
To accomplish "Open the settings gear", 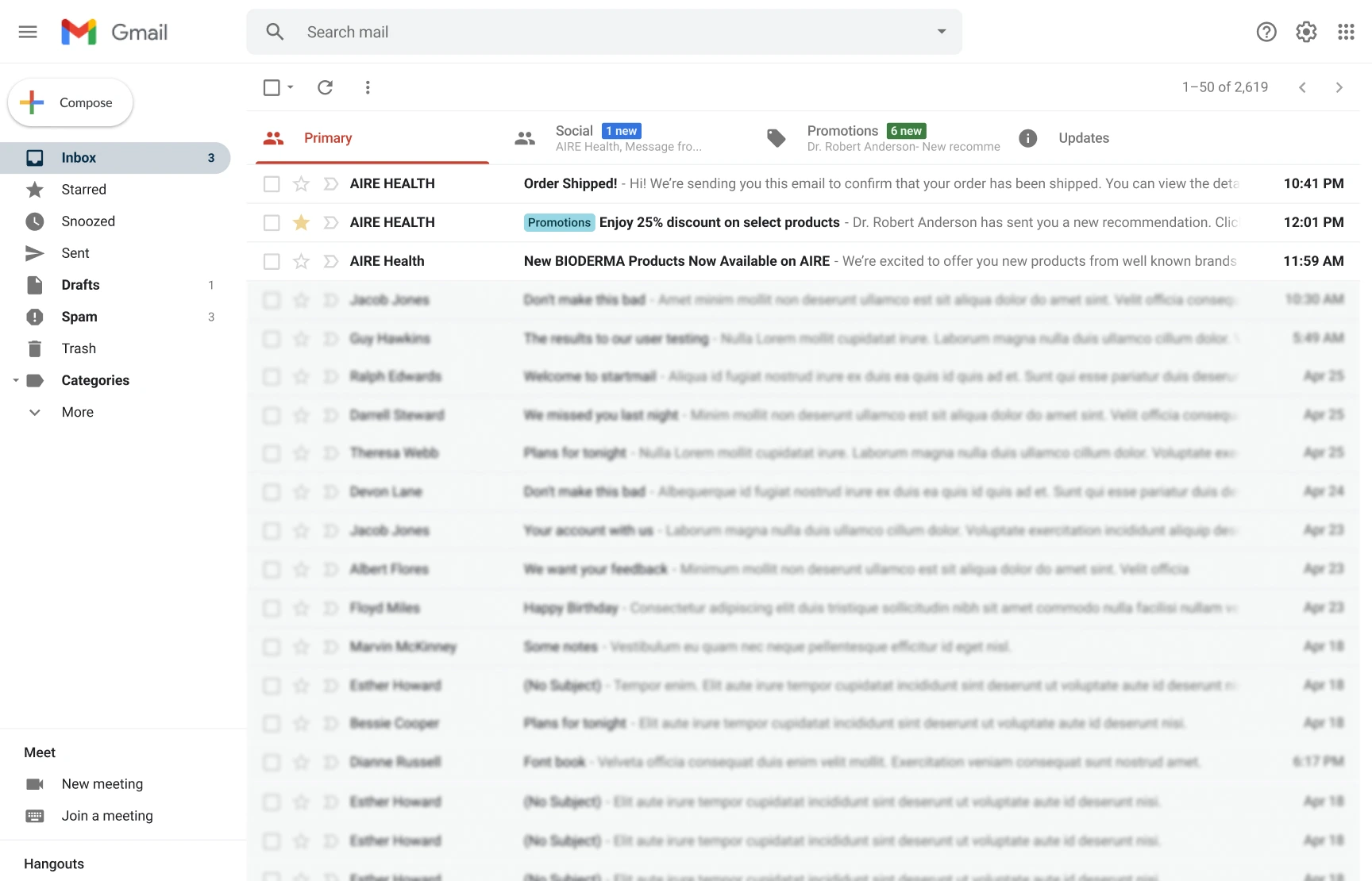I will click(1306, 32).
